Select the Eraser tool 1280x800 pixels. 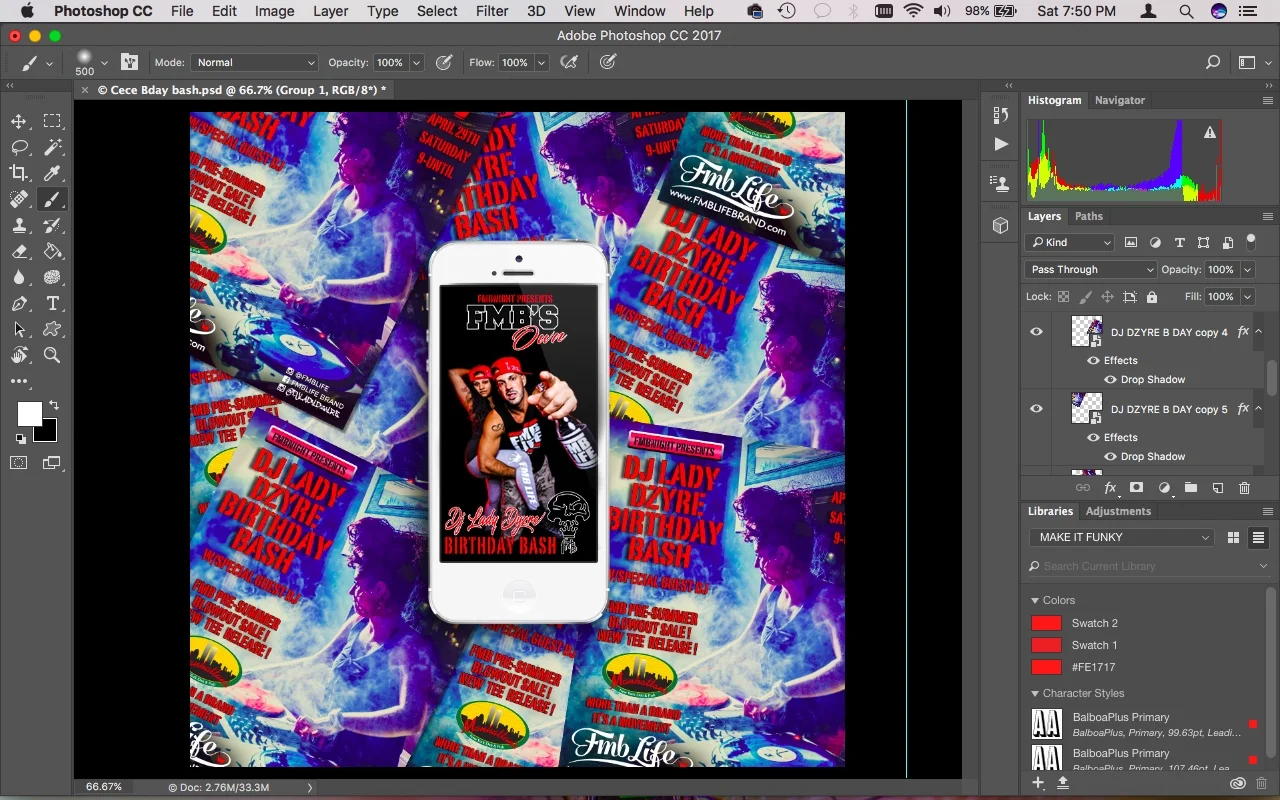coord(19,251)
